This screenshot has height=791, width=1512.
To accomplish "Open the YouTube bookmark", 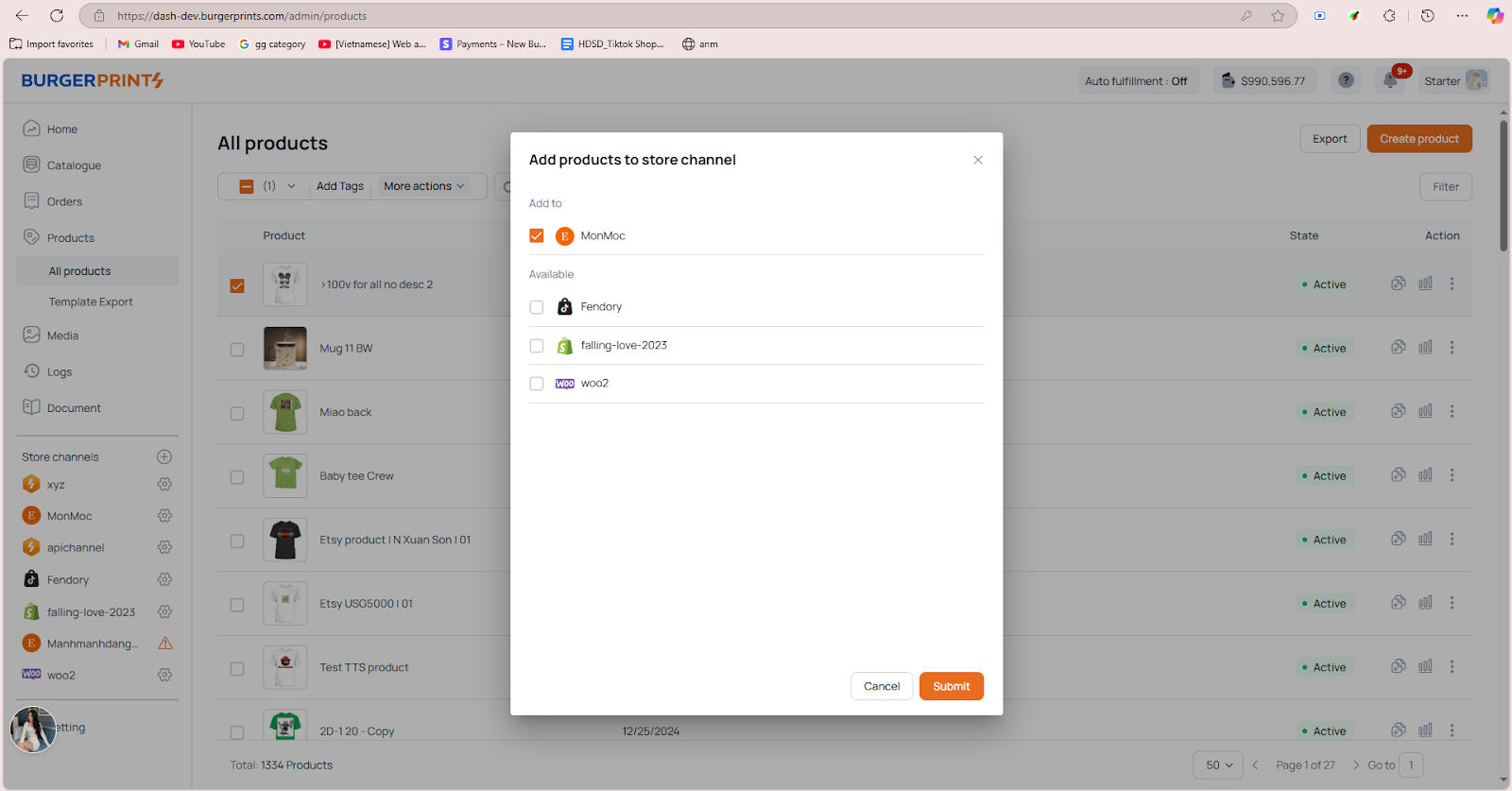I will [198, 44].
